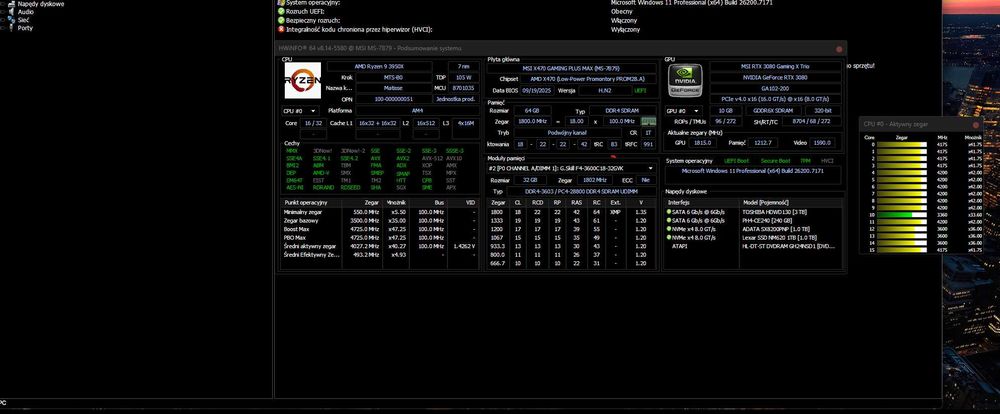Expand the Napędy dyskowe tree node
The image size is (1000, 414).
tap(3, 3)
